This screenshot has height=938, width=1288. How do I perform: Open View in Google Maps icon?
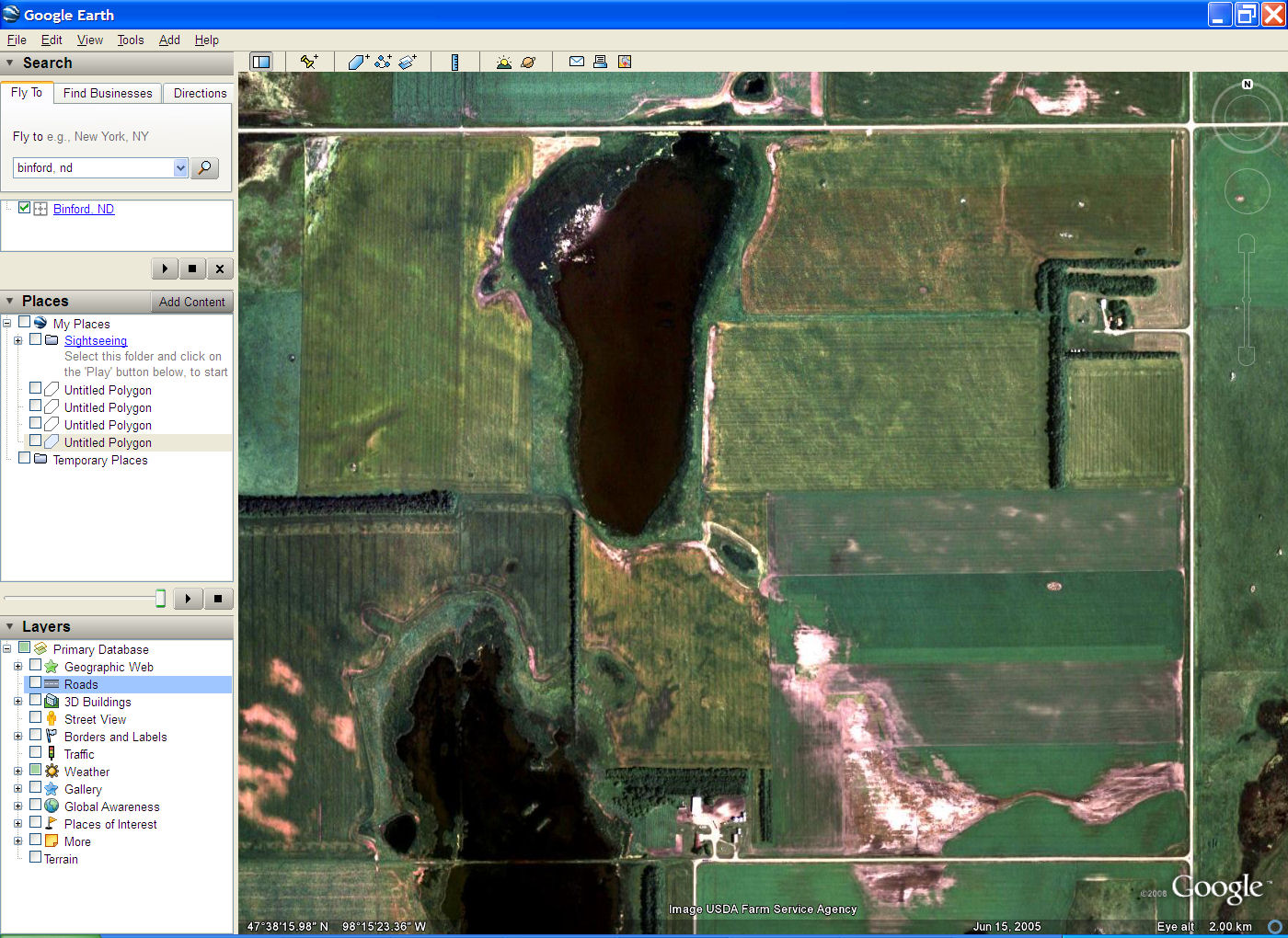tap(625, 62)
